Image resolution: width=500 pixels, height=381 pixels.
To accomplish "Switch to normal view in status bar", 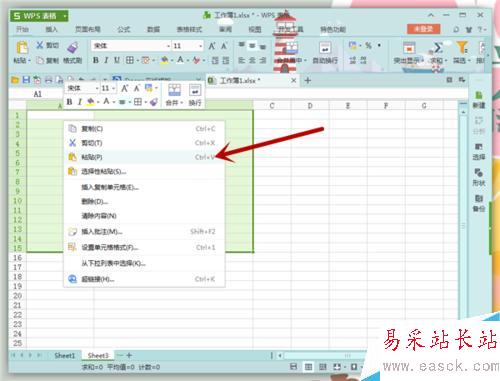I will click(309, 367).
